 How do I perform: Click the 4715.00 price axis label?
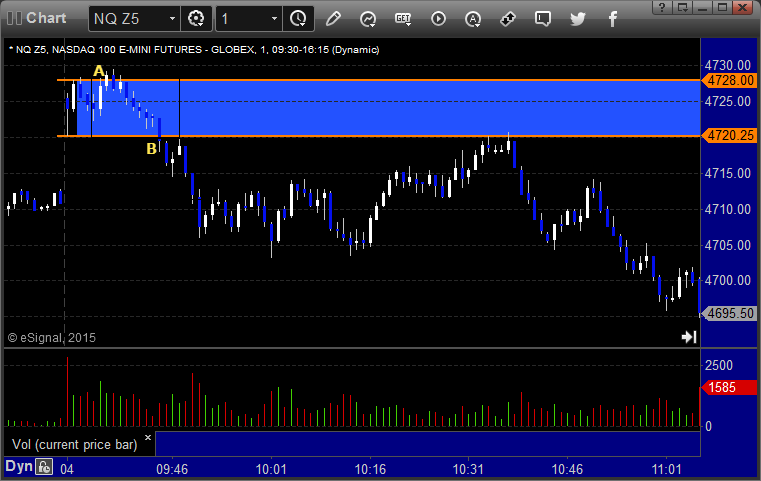pyautogui.click(x=728, y=173)
